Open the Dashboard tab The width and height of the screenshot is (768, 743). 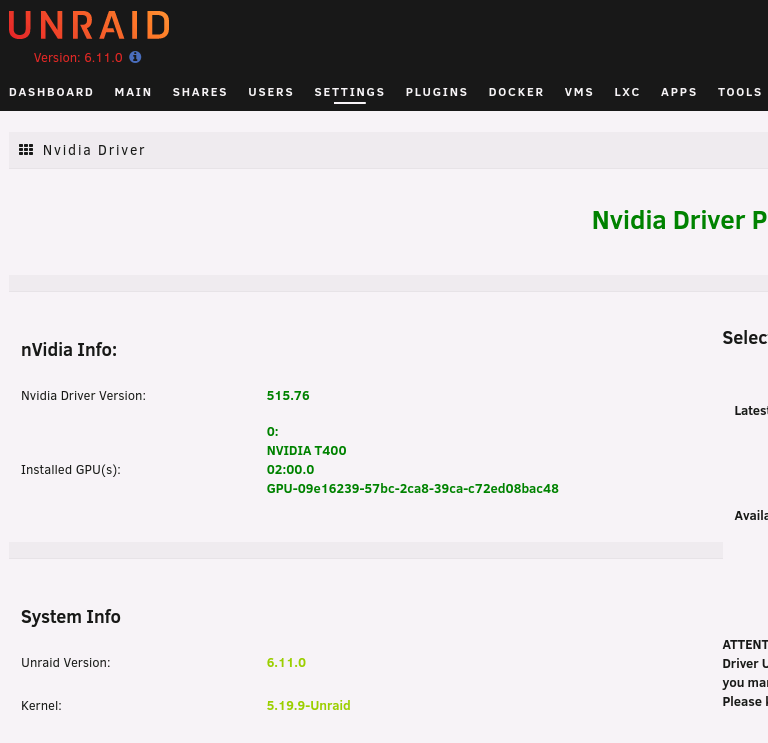(51, 92)
